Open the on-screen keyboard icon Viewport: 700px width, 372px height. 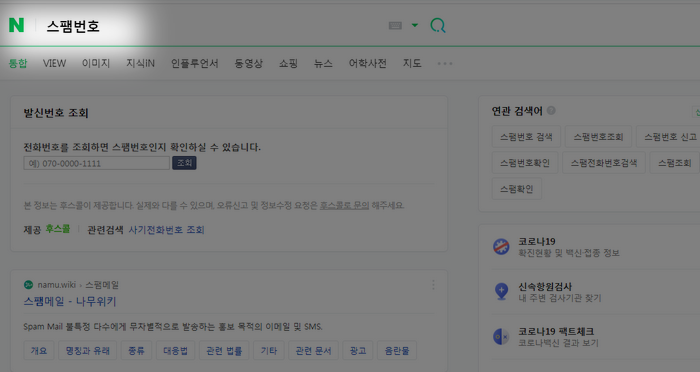click(395, 25)
